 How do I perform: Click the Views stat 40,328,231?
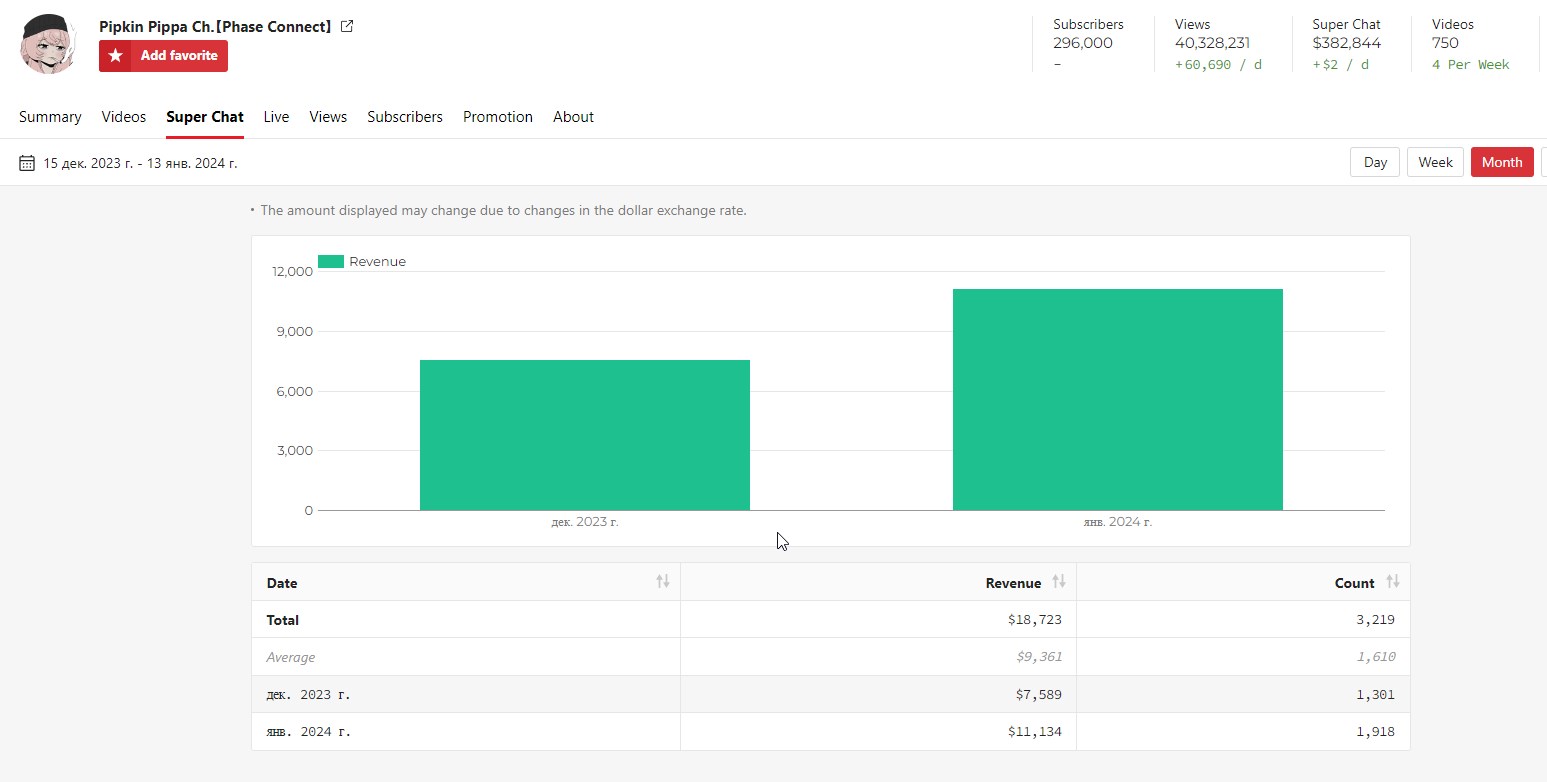click(x=1212, y=43)
